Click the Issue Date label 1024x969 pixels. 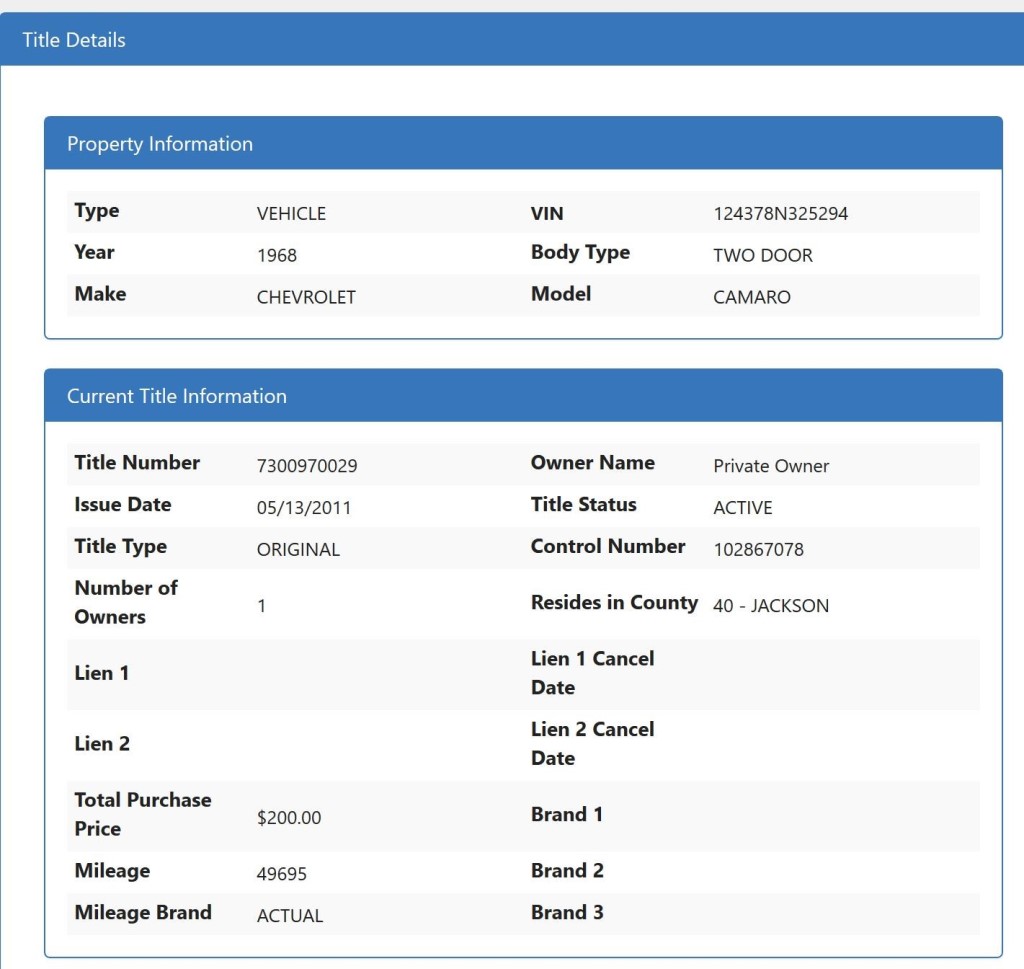pos(123,504)
